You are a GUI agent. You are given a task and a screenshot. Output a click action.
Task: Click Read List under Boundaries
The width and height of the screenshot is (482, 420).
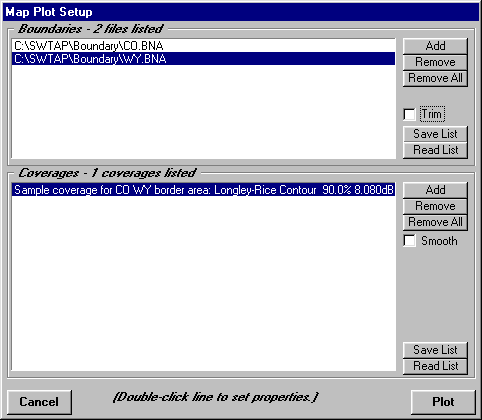pos(435,150)
